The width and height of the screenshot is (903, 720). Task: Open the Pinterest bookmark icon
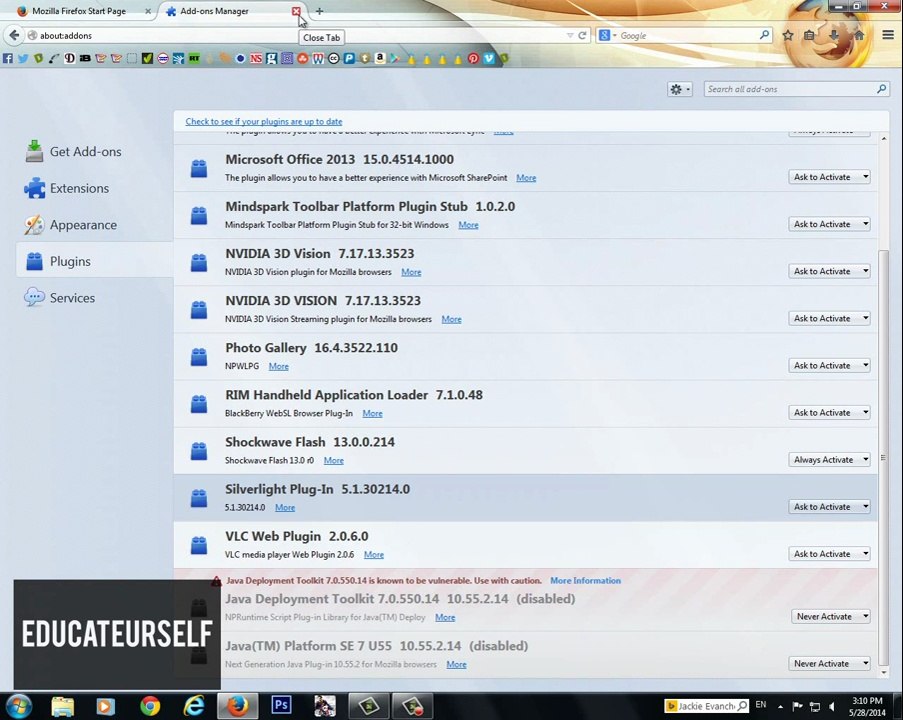(x=473, y=58)
